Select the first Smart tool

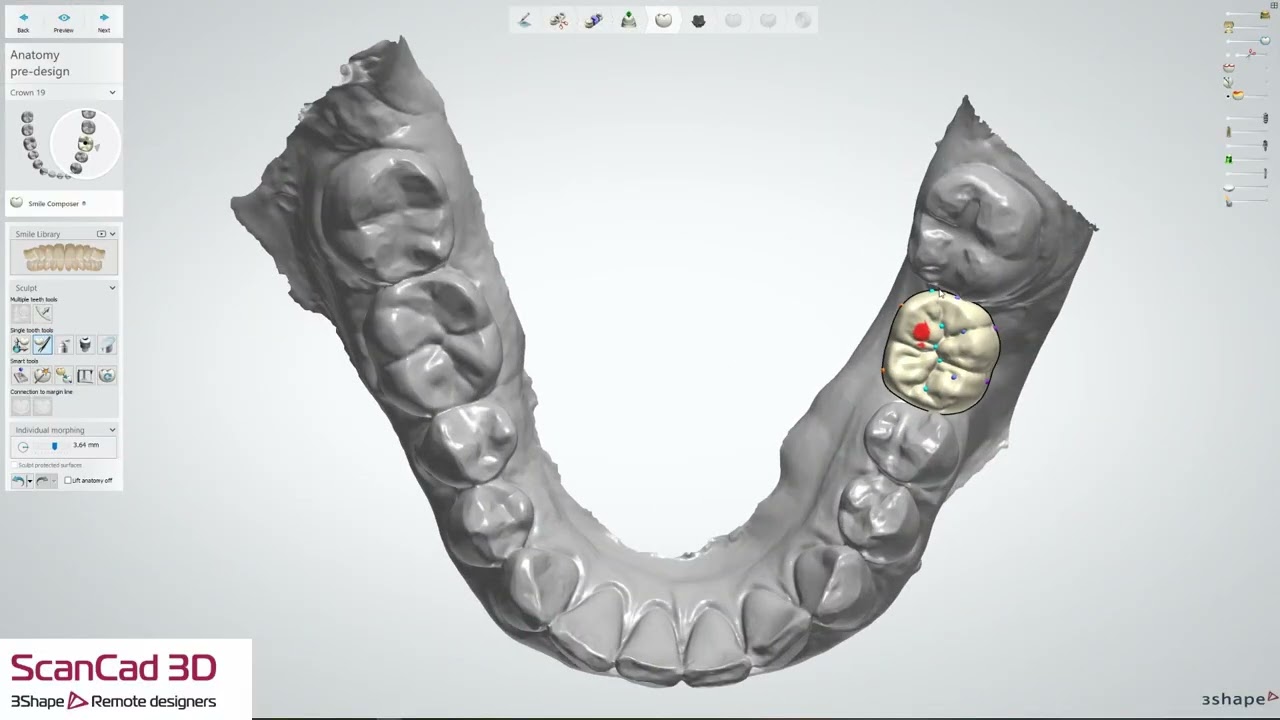21,375
